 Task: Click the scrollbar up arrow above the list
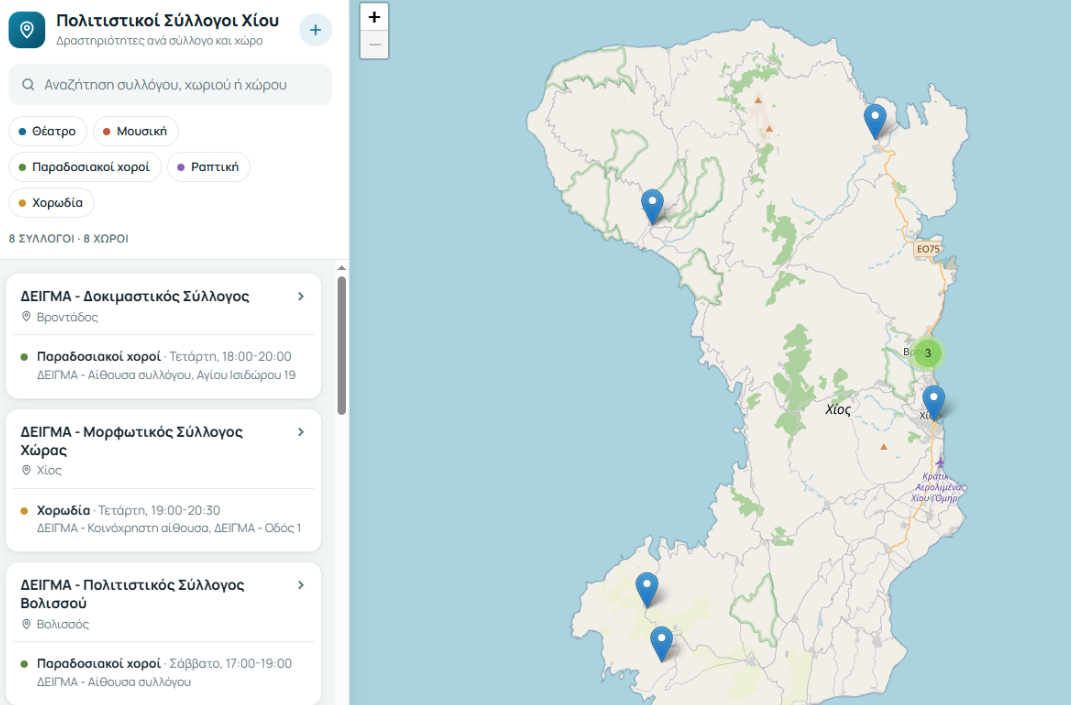point(342,268)
